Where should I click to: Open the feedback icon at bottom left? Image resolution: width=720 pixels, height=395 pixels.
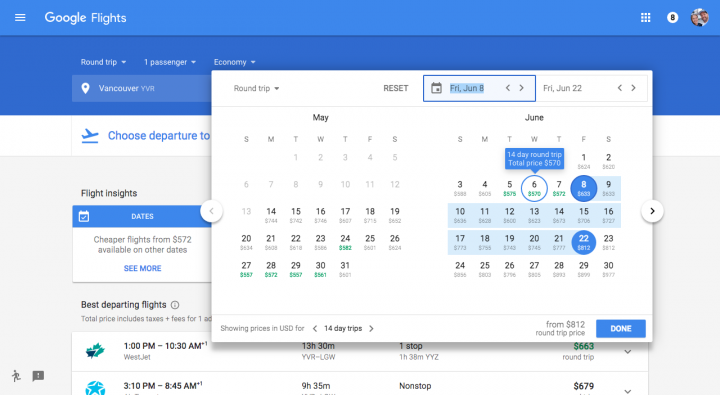click(38, 376)
